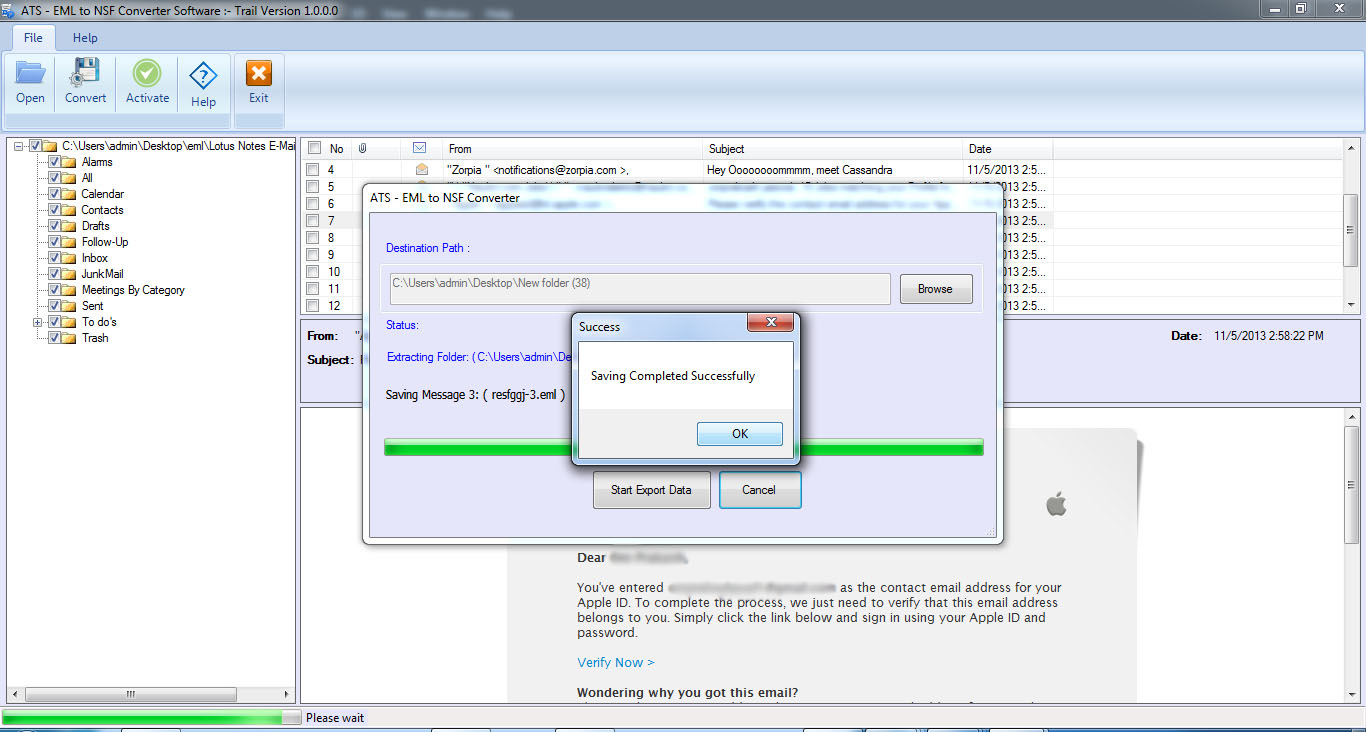This screenshot has height=732, width=1366.
Task: Click the Trash folder icon
Action: pyautogui.click(x=70, y=338)
